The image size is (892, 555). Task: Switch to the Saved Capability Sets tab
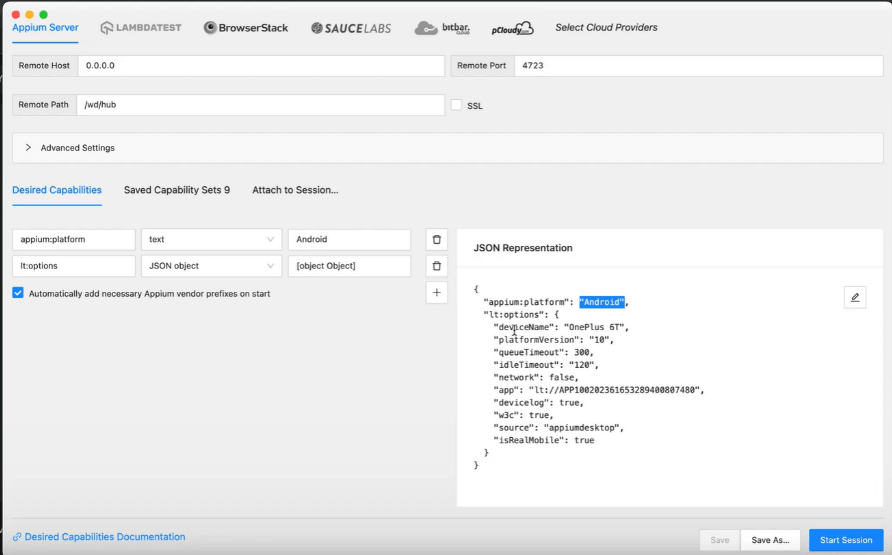[x=177, y=190]
